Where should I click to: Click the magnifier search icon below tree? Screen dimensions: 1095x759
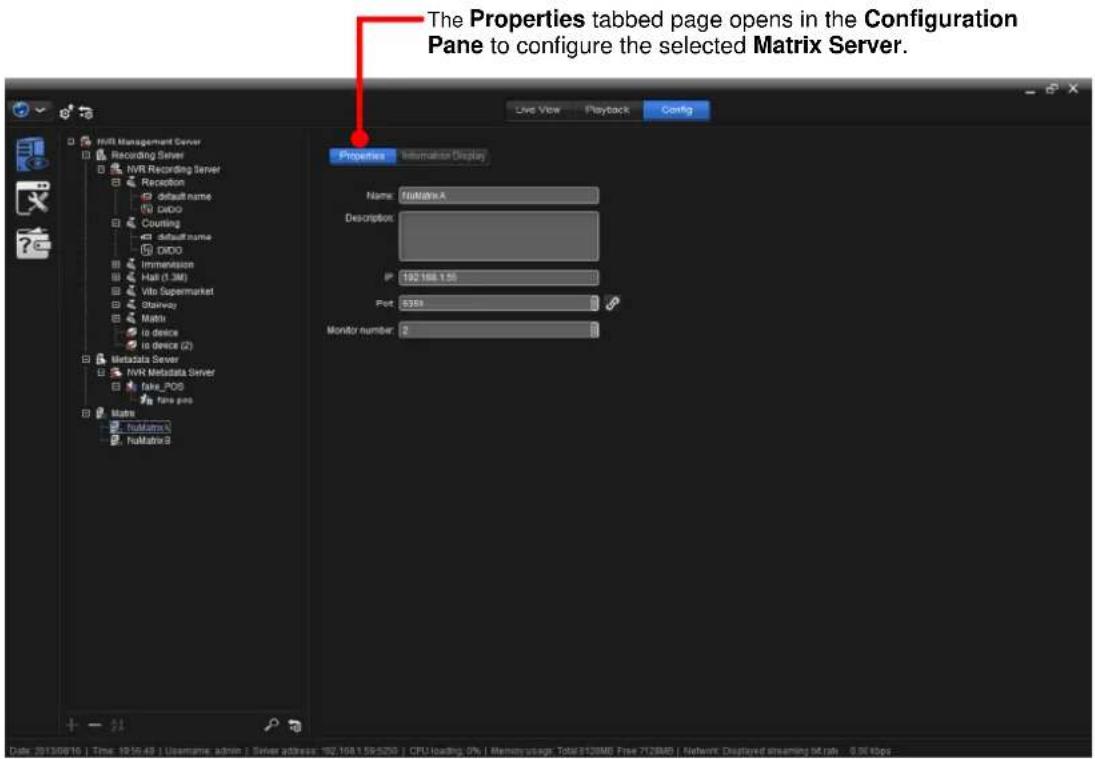pyautogui.click(x=271, y=725)
